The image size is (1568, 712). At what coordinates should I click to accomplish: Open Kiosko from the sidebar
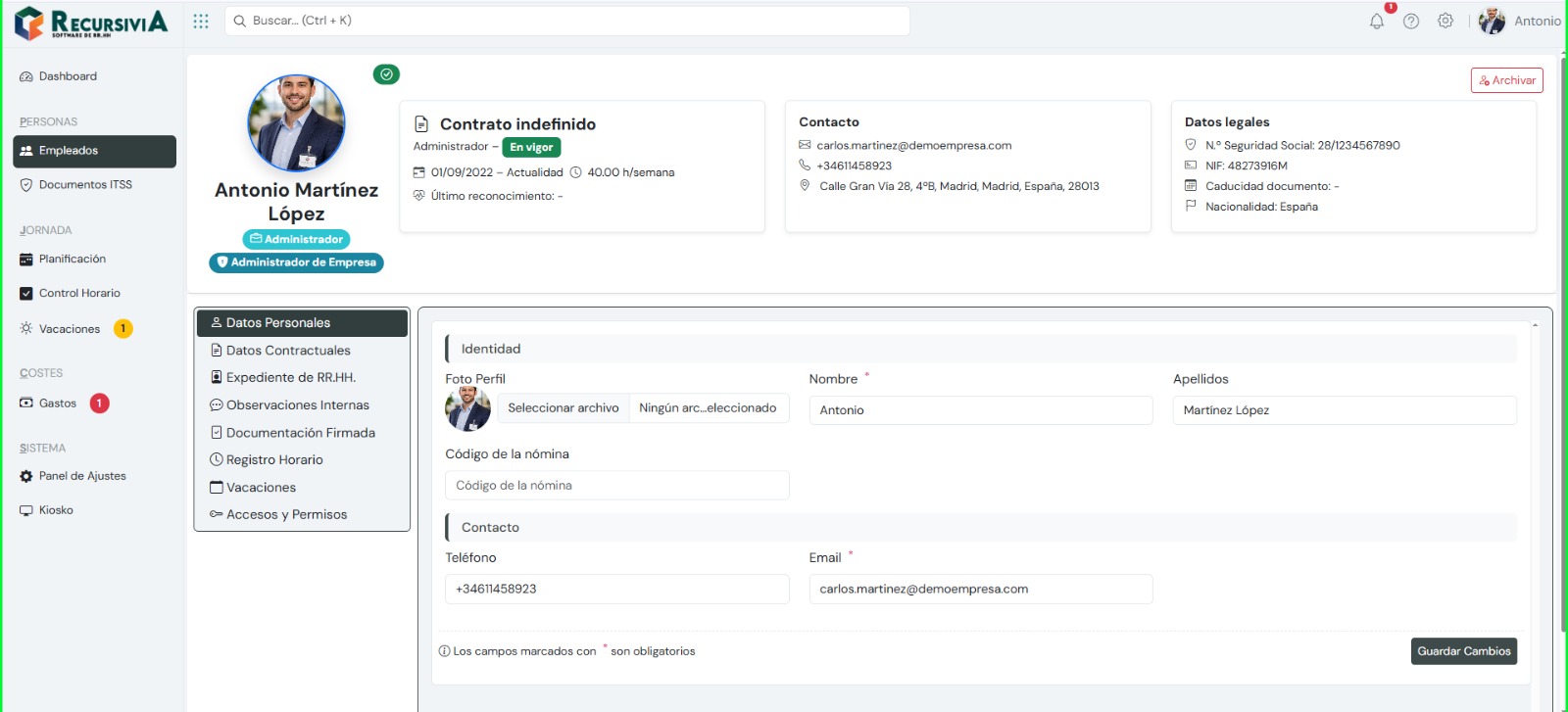click(x=56, y=510)
